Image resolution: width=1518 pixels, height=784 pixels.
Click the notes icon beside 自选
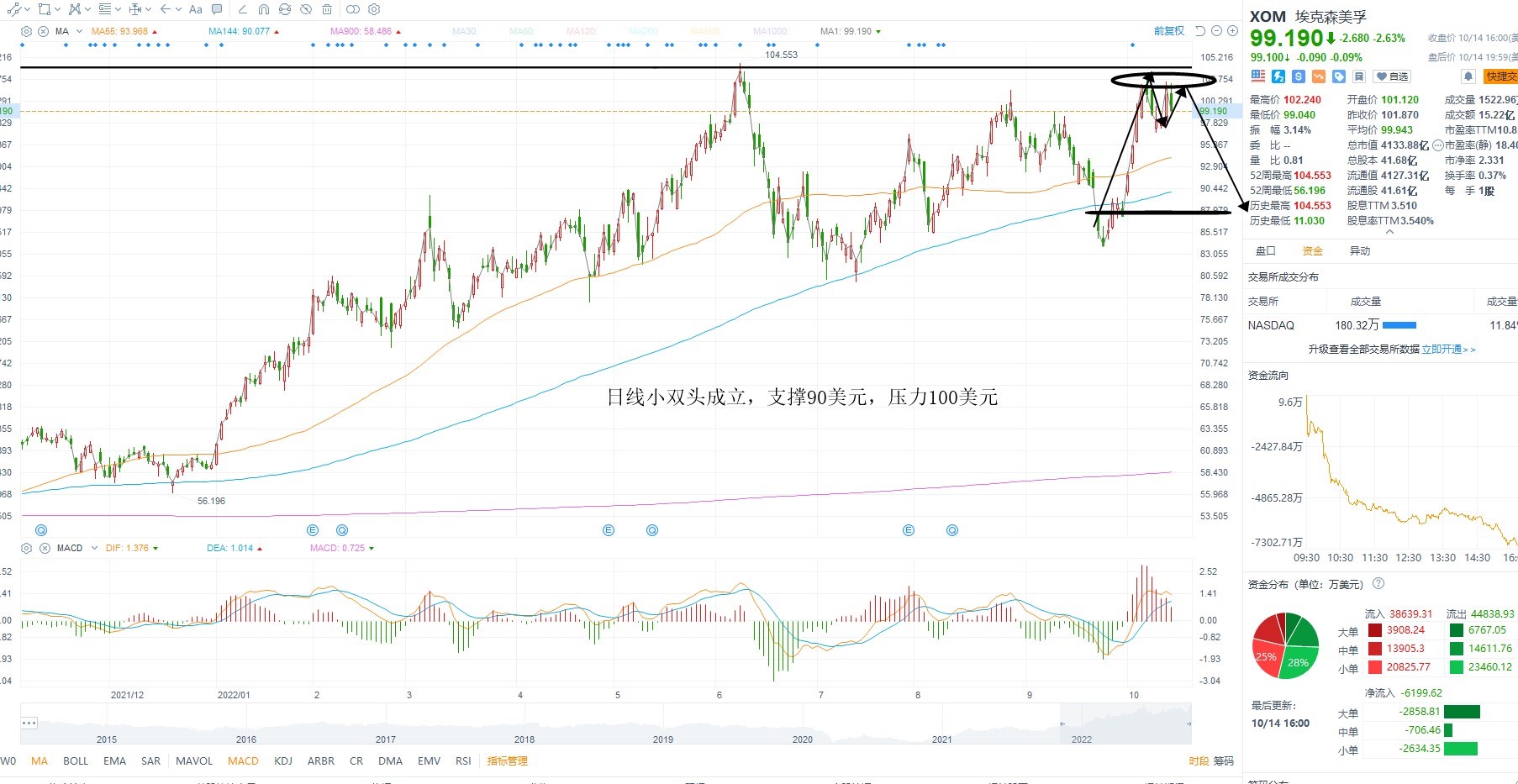(x=1359, y=76)
